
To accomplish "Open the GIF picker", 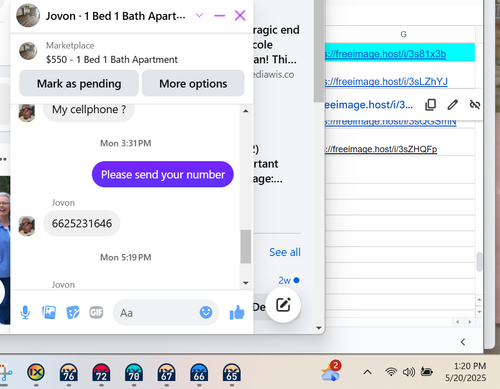I will click(96, 312).
